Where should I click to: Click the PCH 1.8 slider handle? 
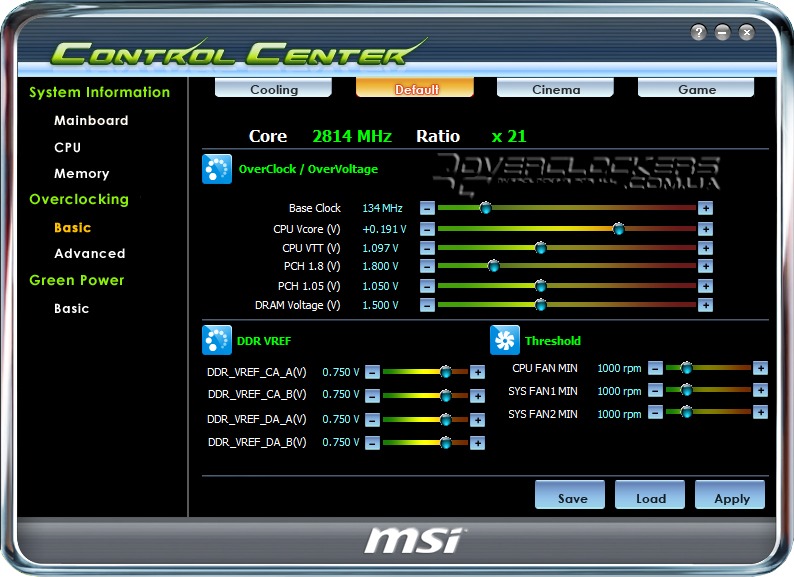click(x=493, y=266)
